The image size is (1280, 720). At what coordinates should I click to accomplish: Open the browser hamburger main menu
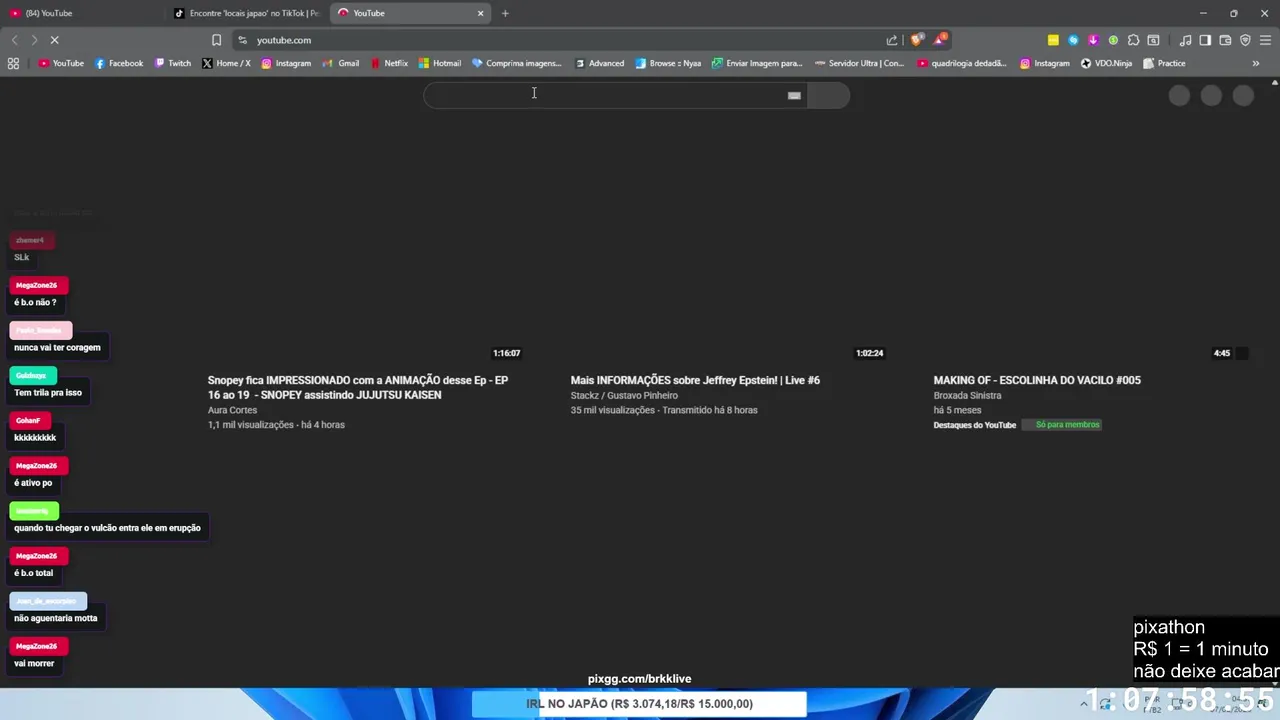[1265, 40]
